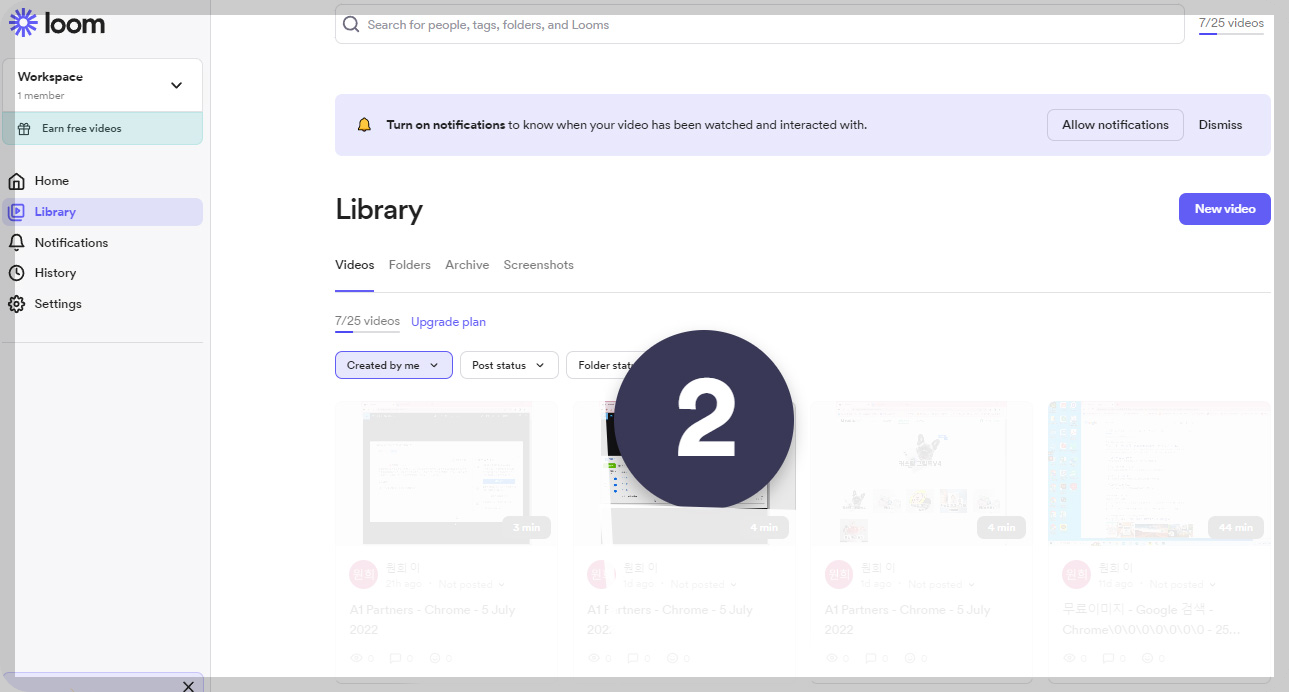Open the Earn free videos offer
1289x692 pixels.
coord(103,129)
